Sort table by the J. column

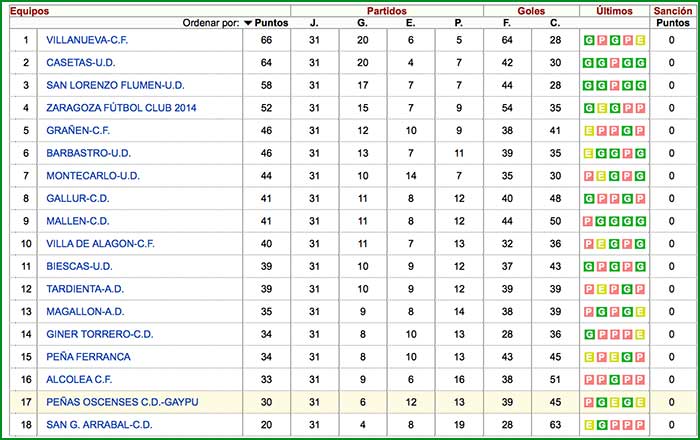coord(314,22)
